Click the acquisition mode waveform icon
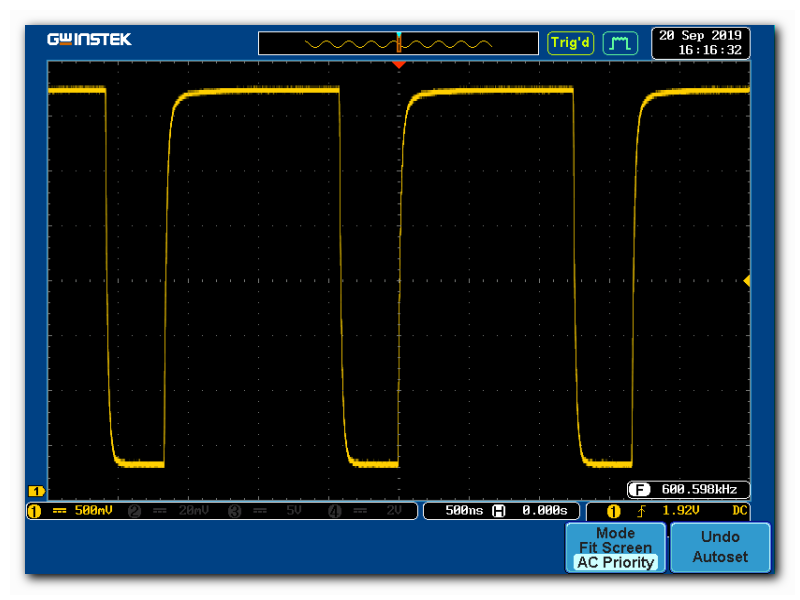 [x=620, y=43]
